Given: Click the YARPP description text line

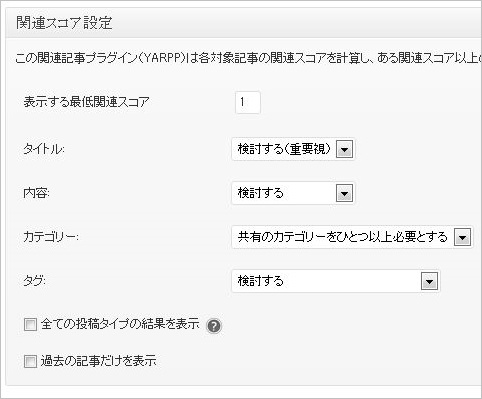Looking at the screenshot, I should pos(248,58).
